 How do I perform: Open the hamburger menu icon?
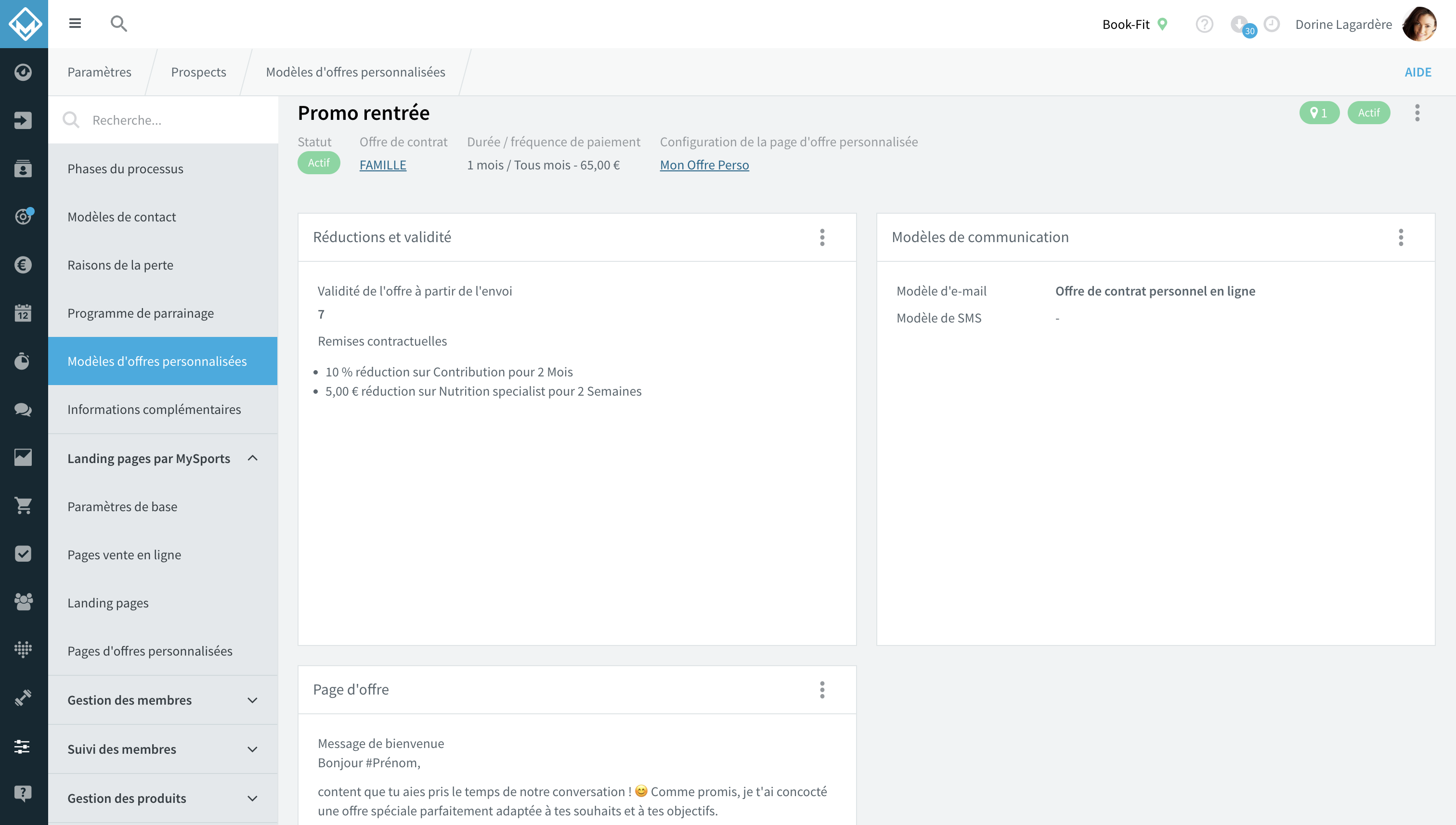[75, 23]
